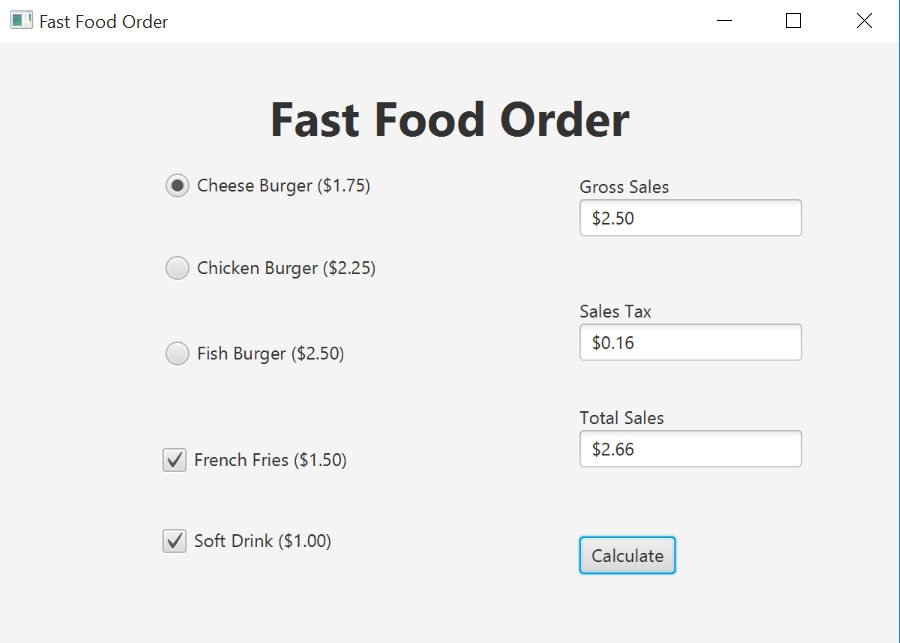Select the Total Sales field
The height and width of the screenshot is (643, 900).
coord(690,448)
